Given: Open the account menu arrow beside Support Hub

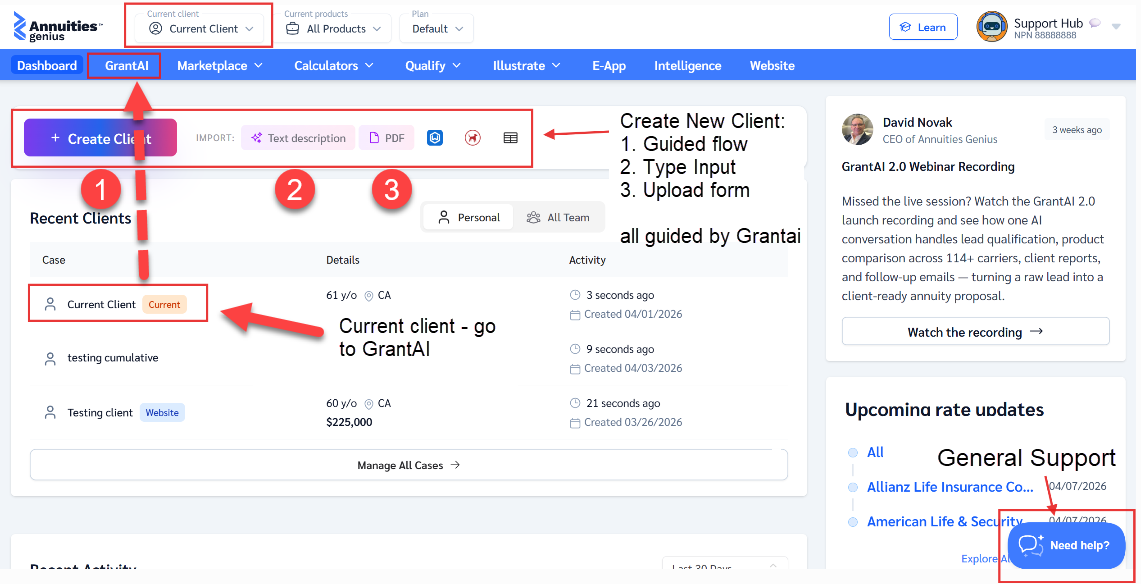Looking at the screenshot, I should click(1116, 27).
